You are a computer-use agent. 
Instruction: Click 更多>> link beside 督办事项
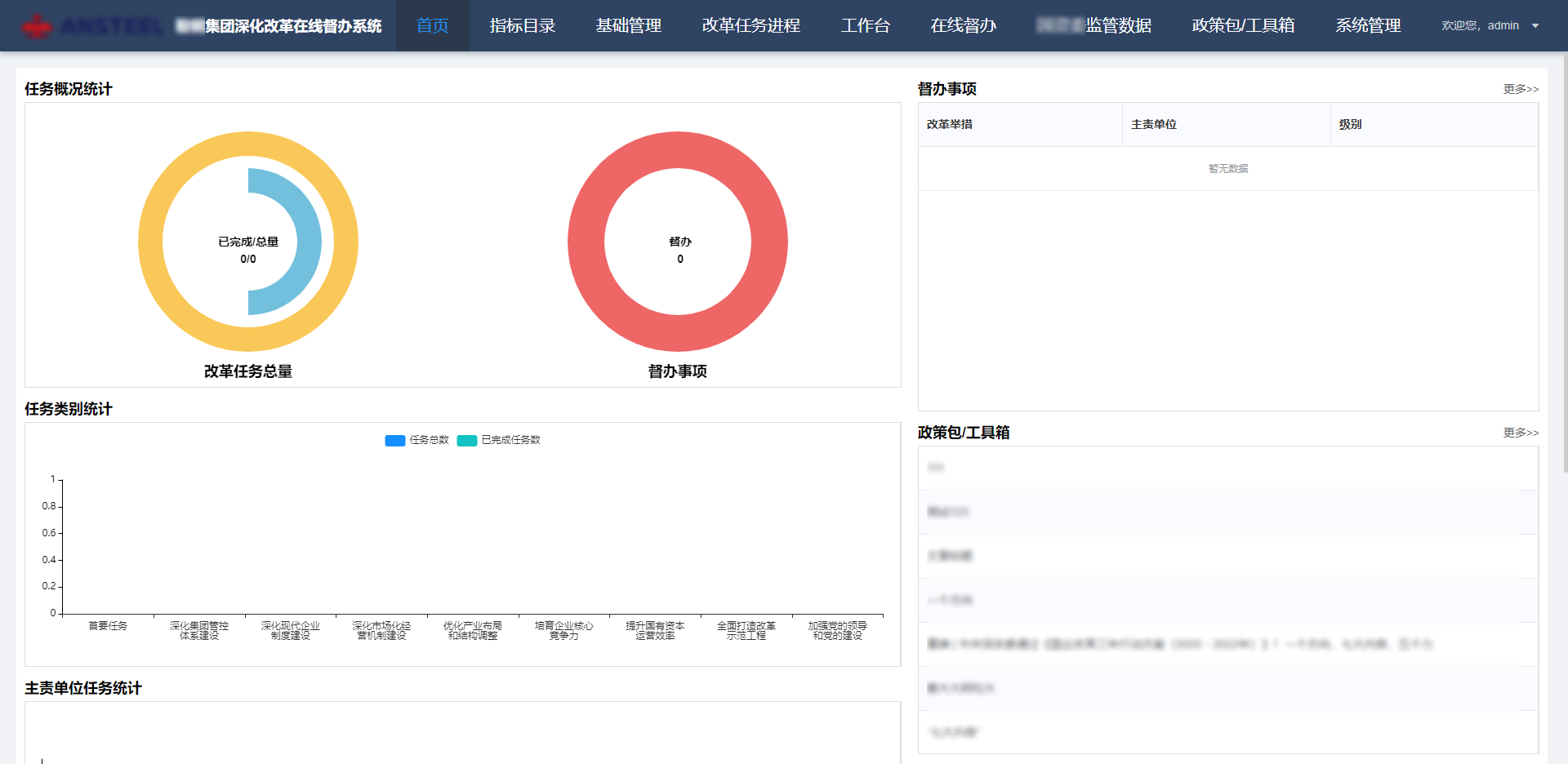coord(1520,89)
